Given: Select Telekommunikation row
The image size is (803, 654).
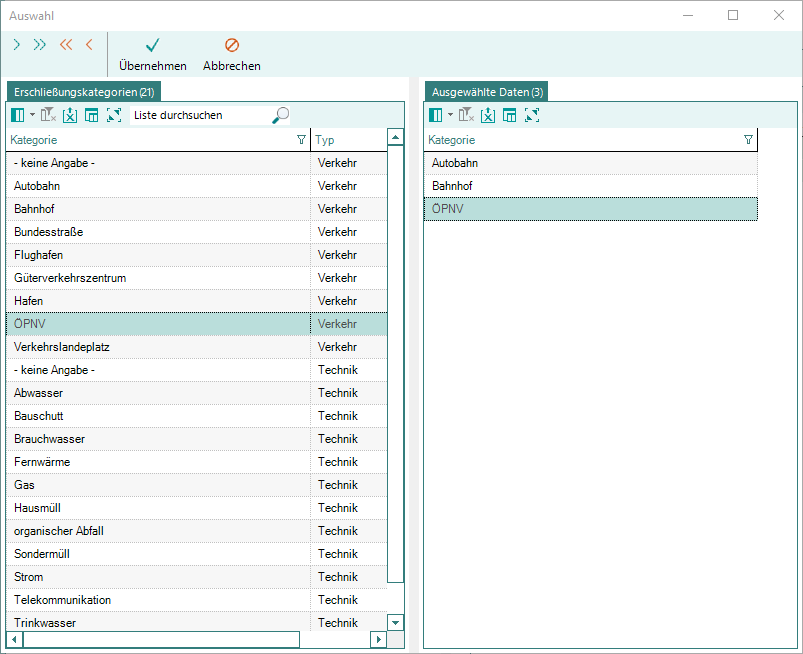Looking at the screenshot, I should click(x=197, y=600).
